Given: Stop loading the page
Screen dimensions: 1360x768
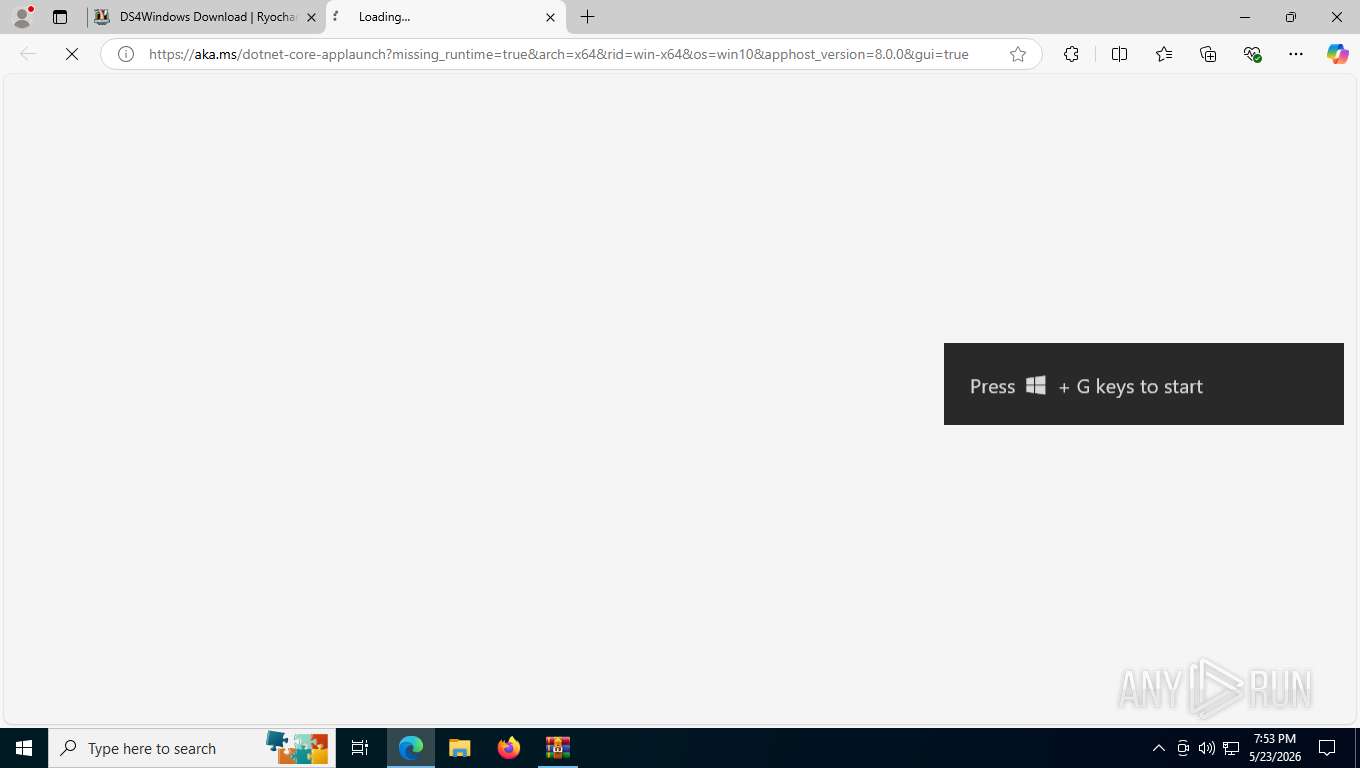Looking at the screenshot, I should tap(72, 54).
